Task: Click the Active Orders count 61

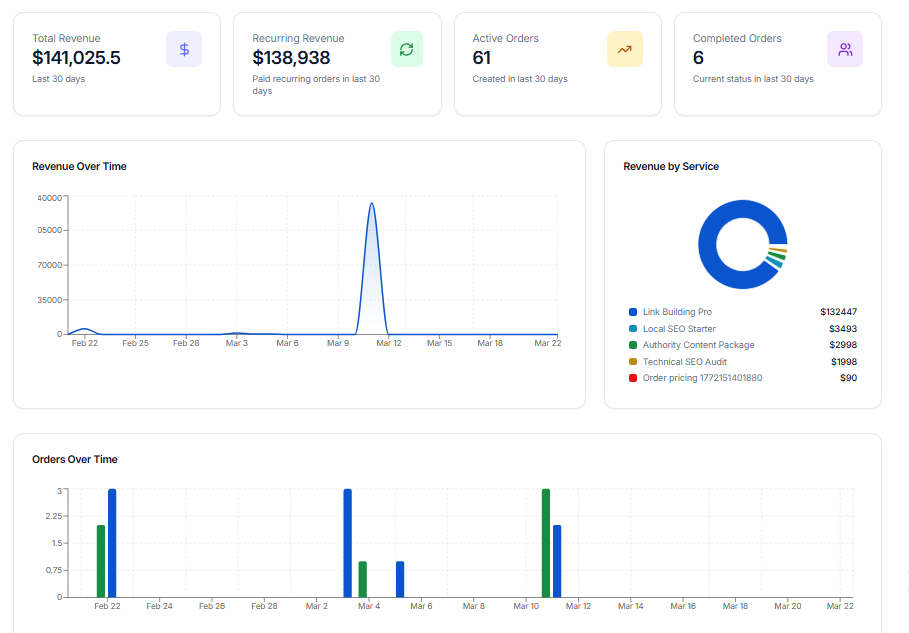Action: pos(482,58)
